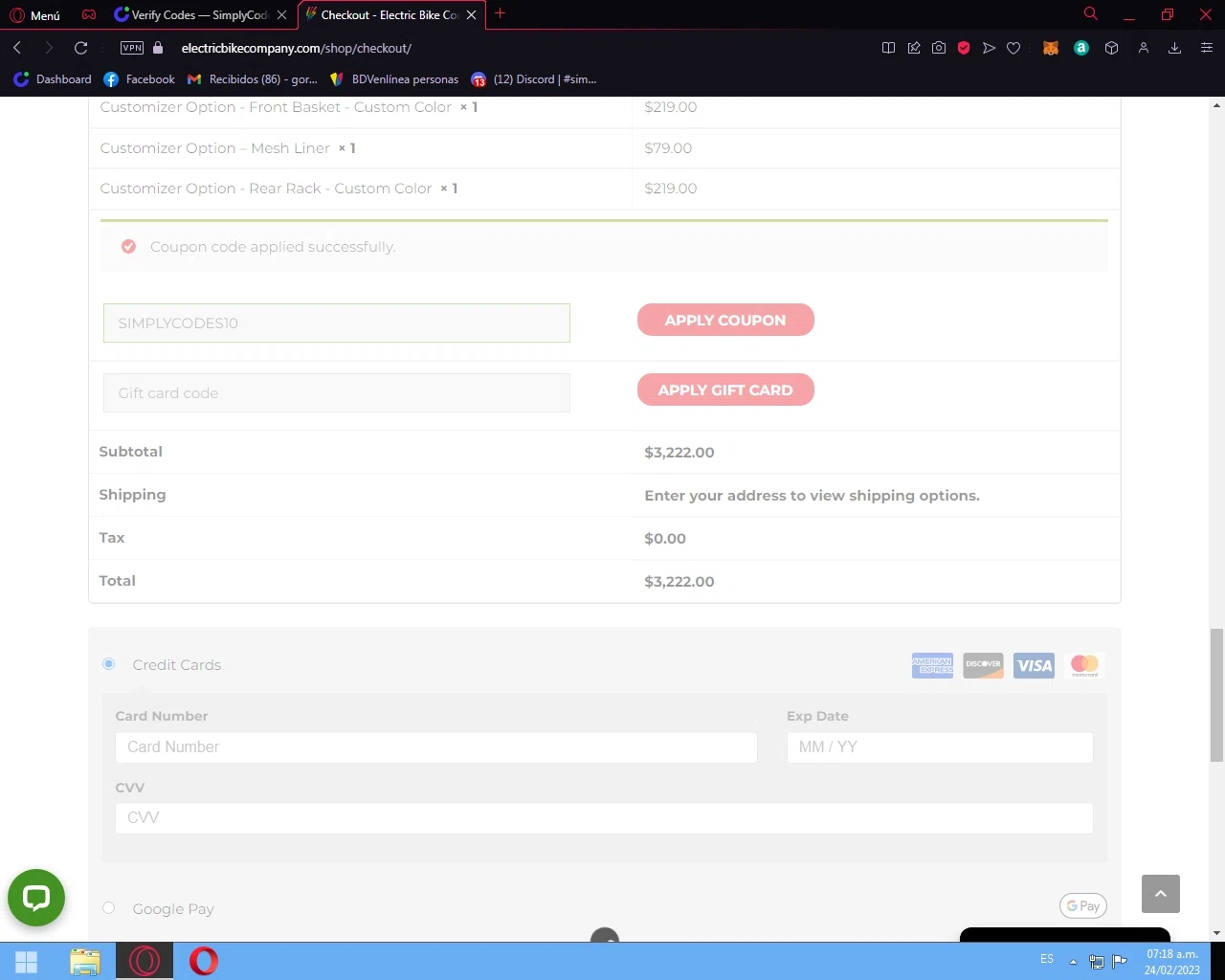The image size is (1225, 980).
Task: Open the Discord bookmark
Action: (x=534, y=79)
